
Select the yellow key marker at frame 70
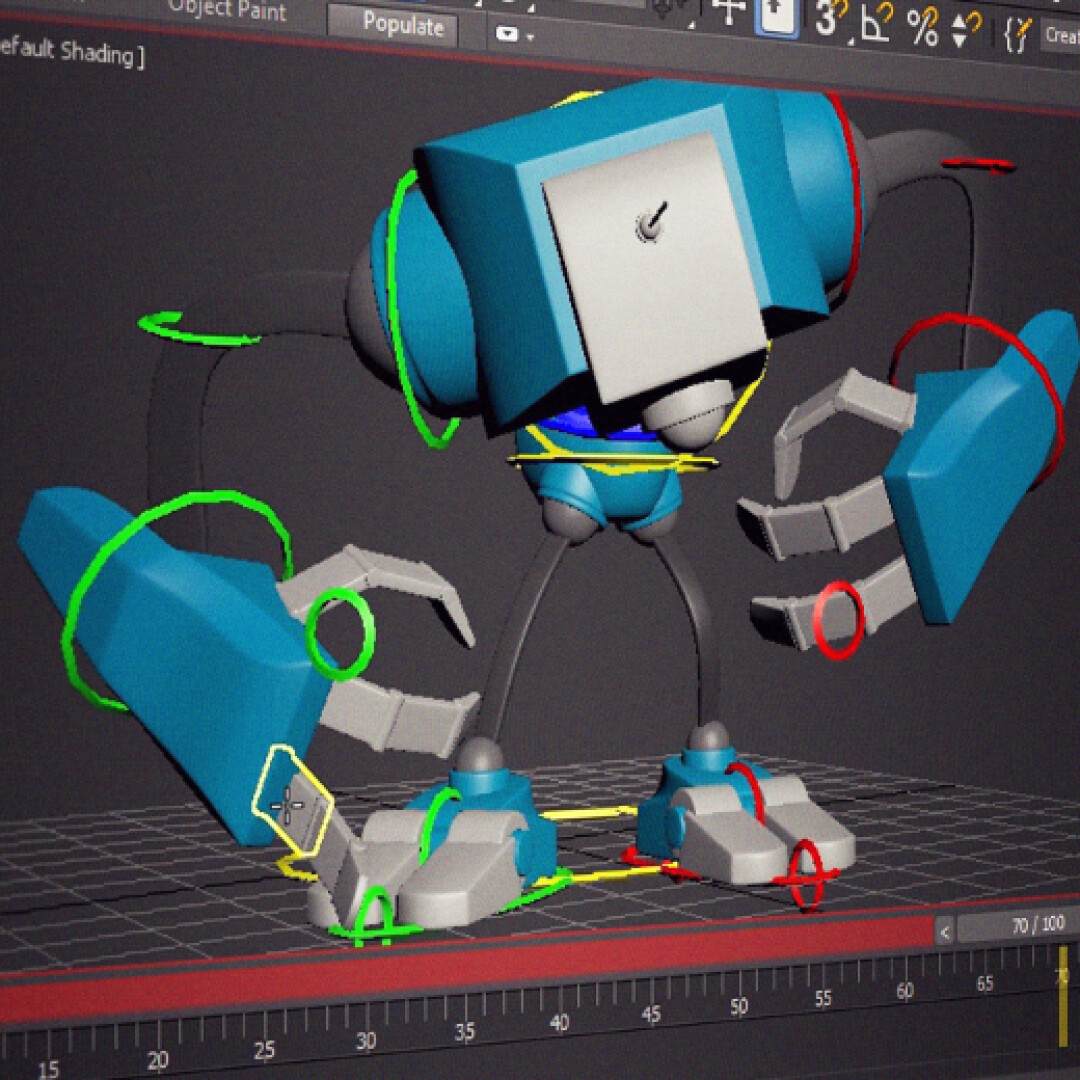[1063, 997]
